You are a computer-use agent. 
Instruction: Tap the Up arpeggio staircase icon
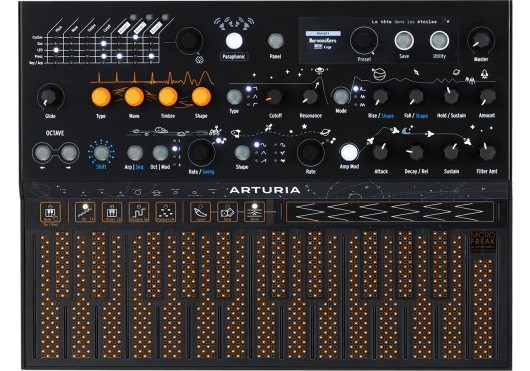click(x=85, y=212)
